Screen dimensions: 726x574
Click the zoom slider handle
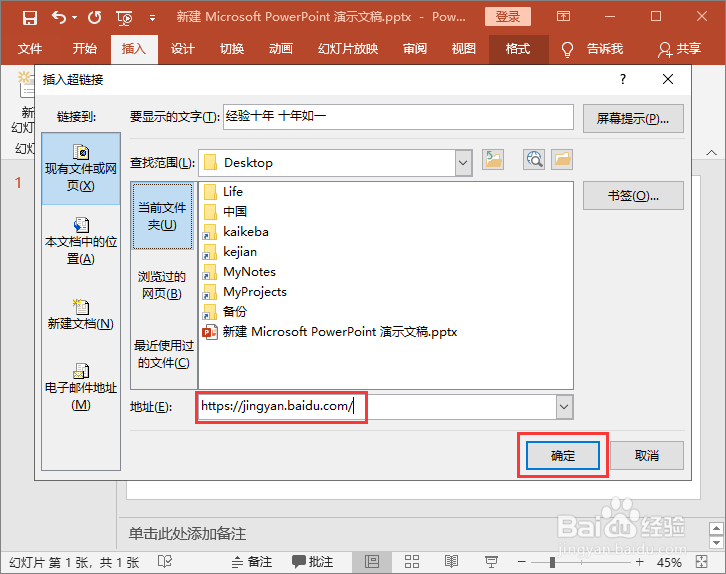pyautogui.click(x=552, y=562)
